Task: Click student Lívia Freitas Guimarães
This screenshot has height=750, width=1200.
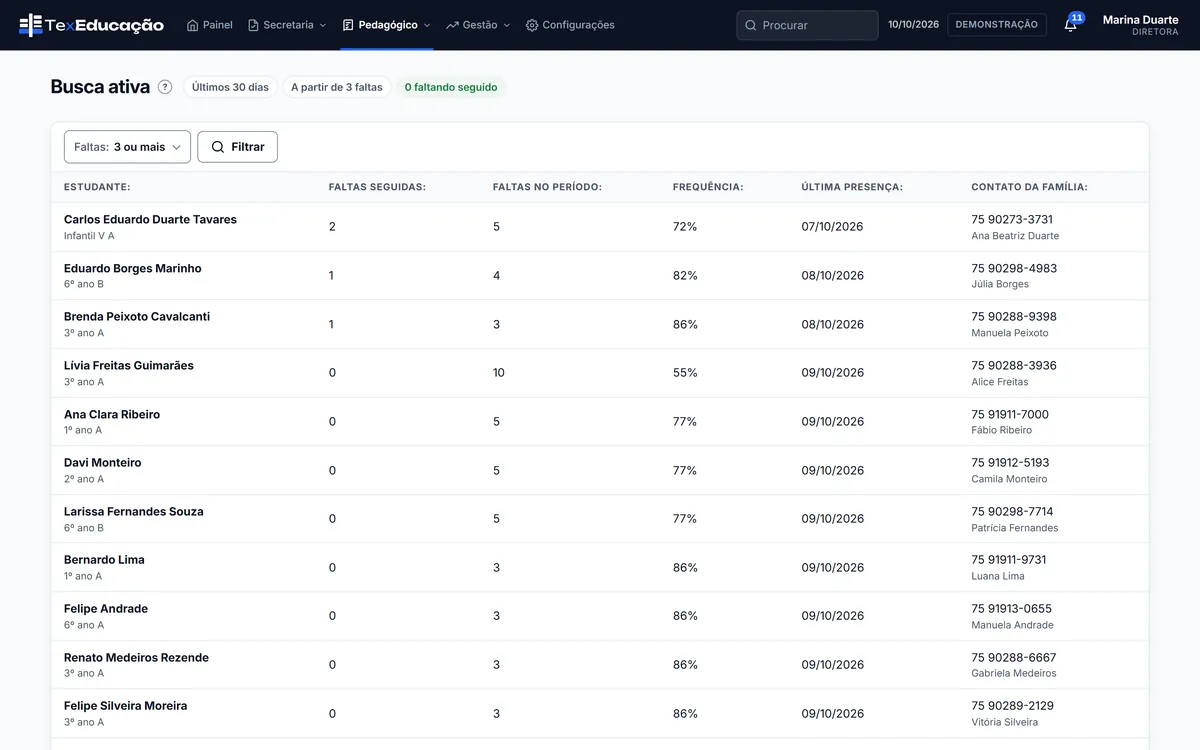Action: (129, 366)
